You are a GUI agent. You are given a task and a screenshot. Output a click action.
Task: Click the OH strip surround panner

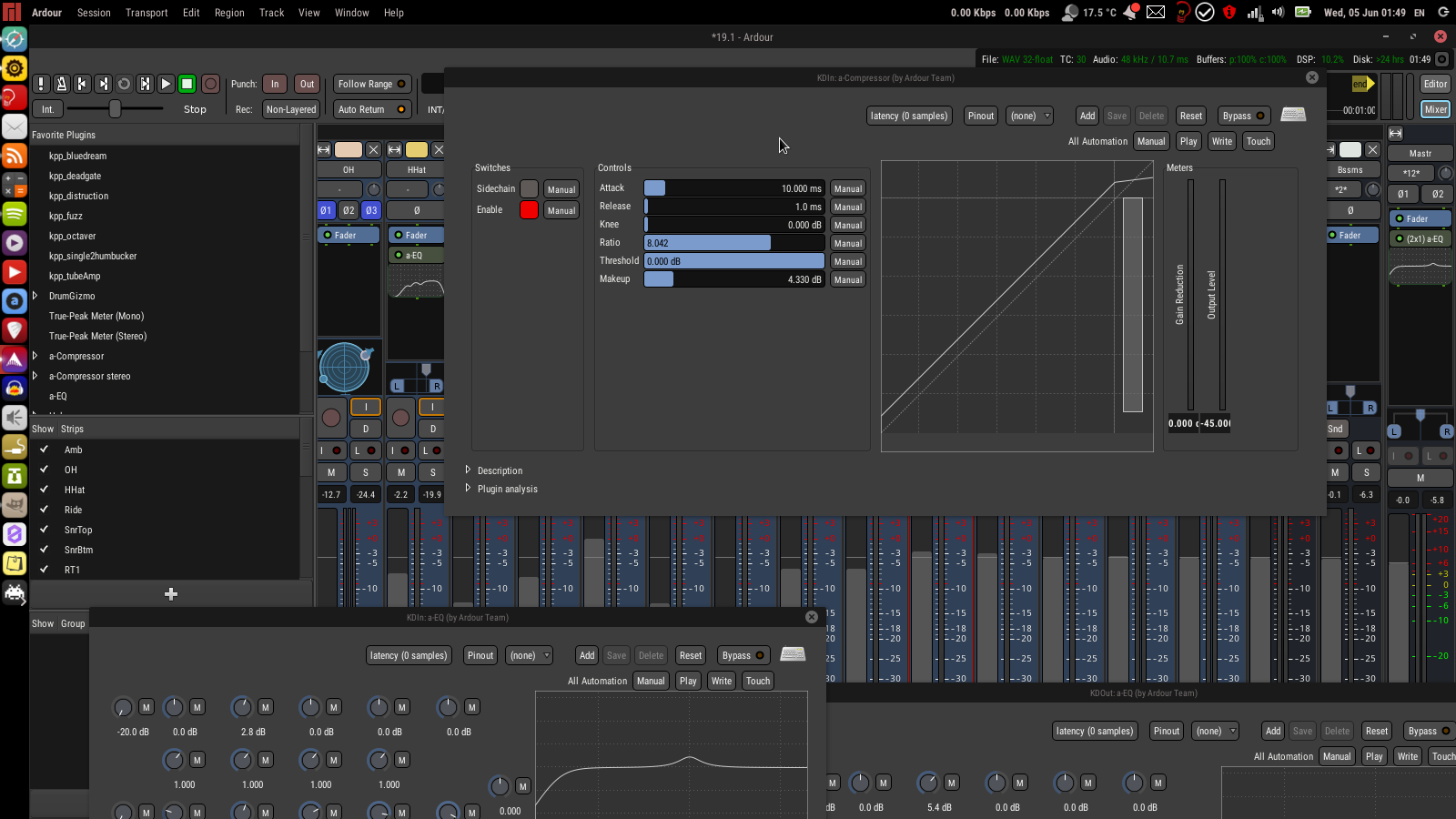coord(346,368)
